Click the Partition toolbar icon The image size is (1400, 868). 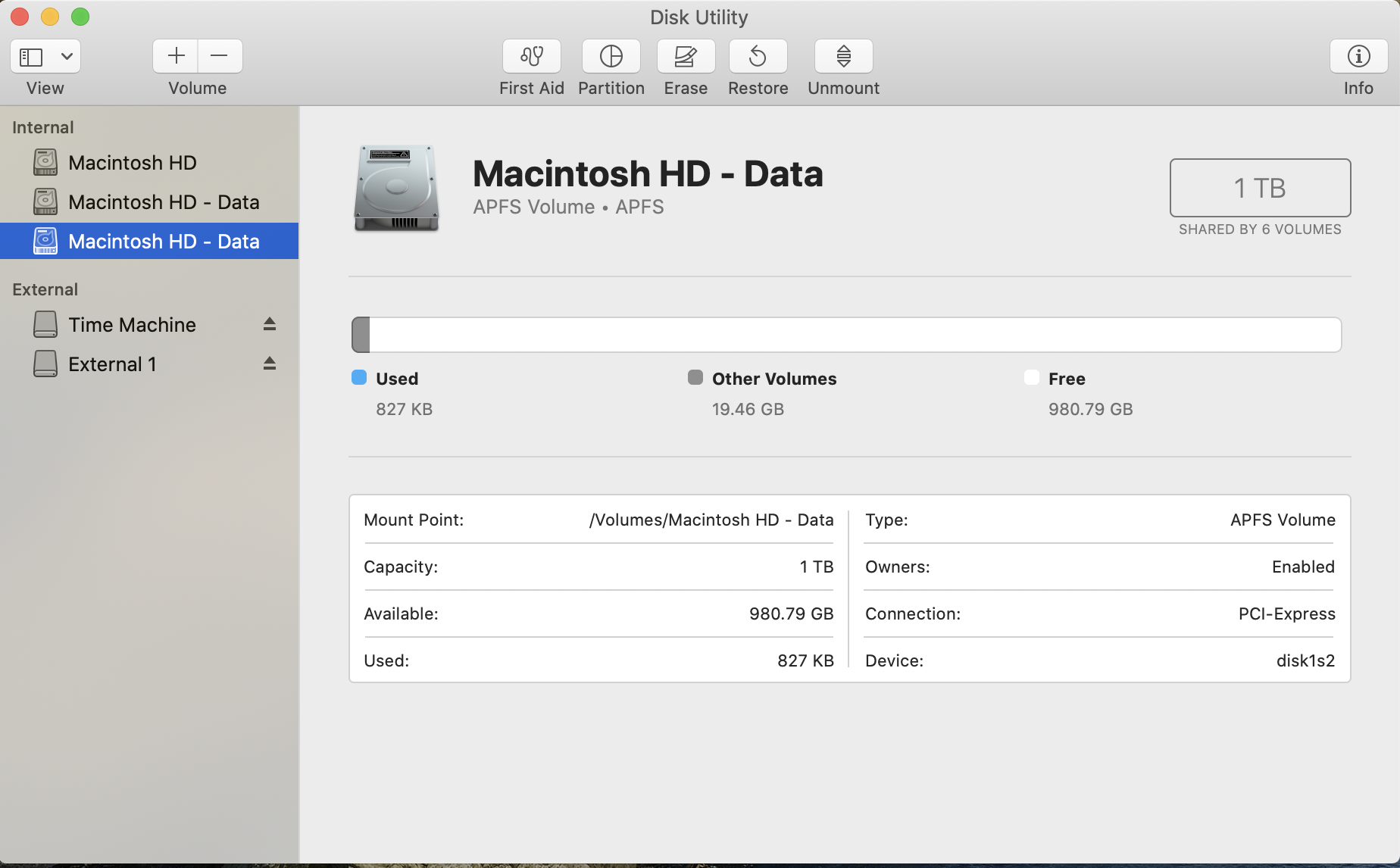[611, 56]
